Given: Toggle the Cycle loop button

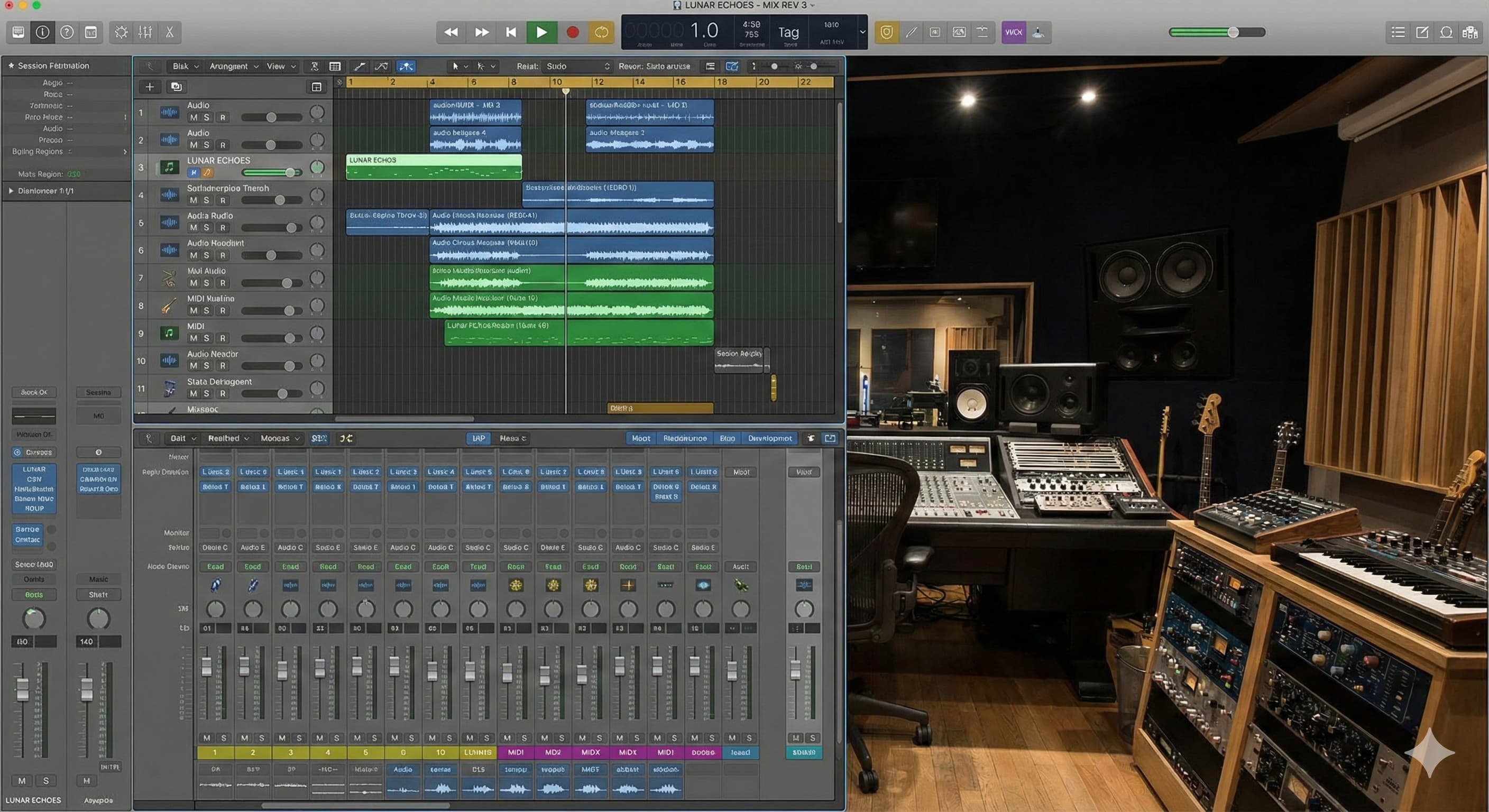Looking at the screenshot, I should click(601, 32).
